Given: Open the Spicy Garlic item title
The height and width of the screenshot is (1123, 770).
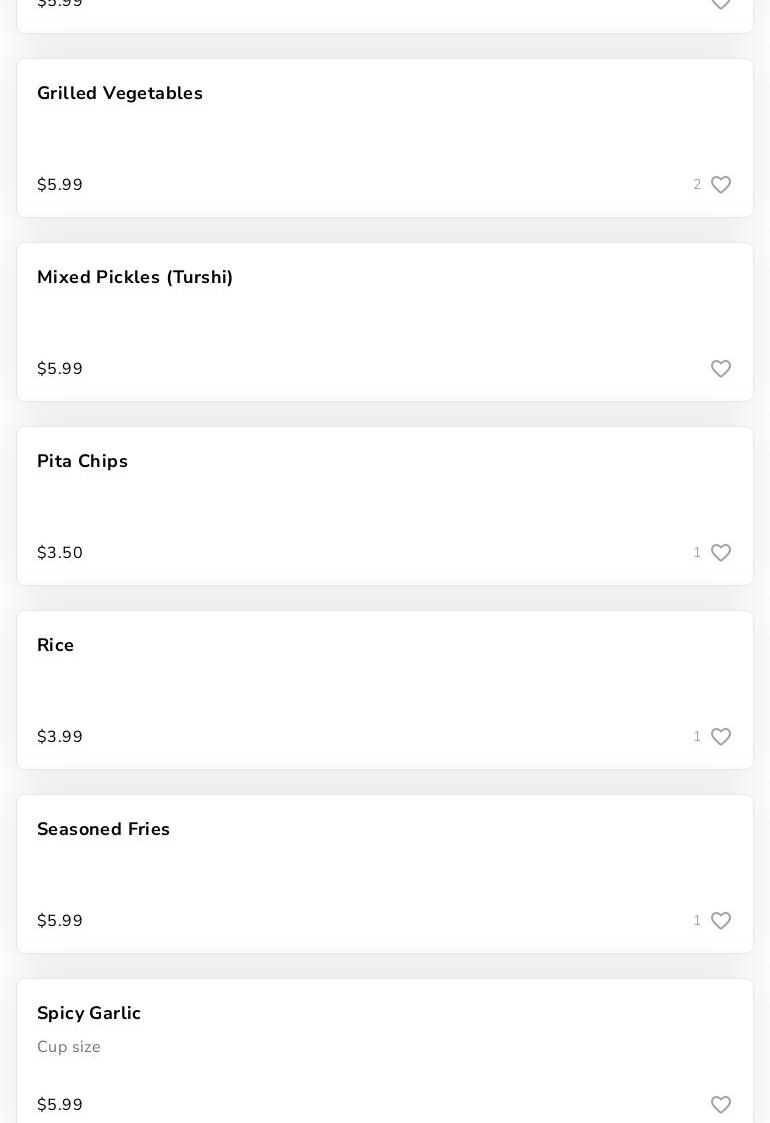Looking at the screenshot, I should (x=89, y=1013).
